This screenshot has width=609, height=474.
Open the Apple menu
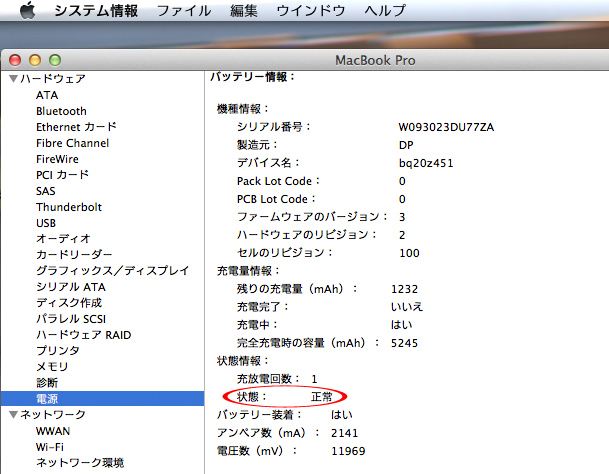coord(28,10)
